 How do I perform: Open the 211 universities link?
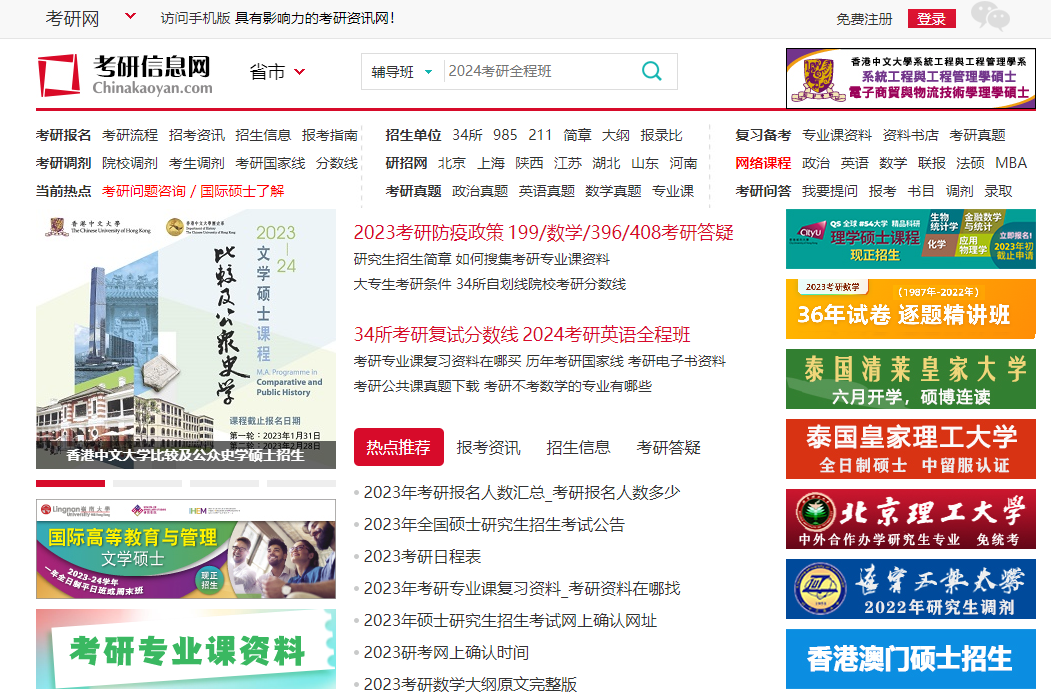tap(540, 135)
